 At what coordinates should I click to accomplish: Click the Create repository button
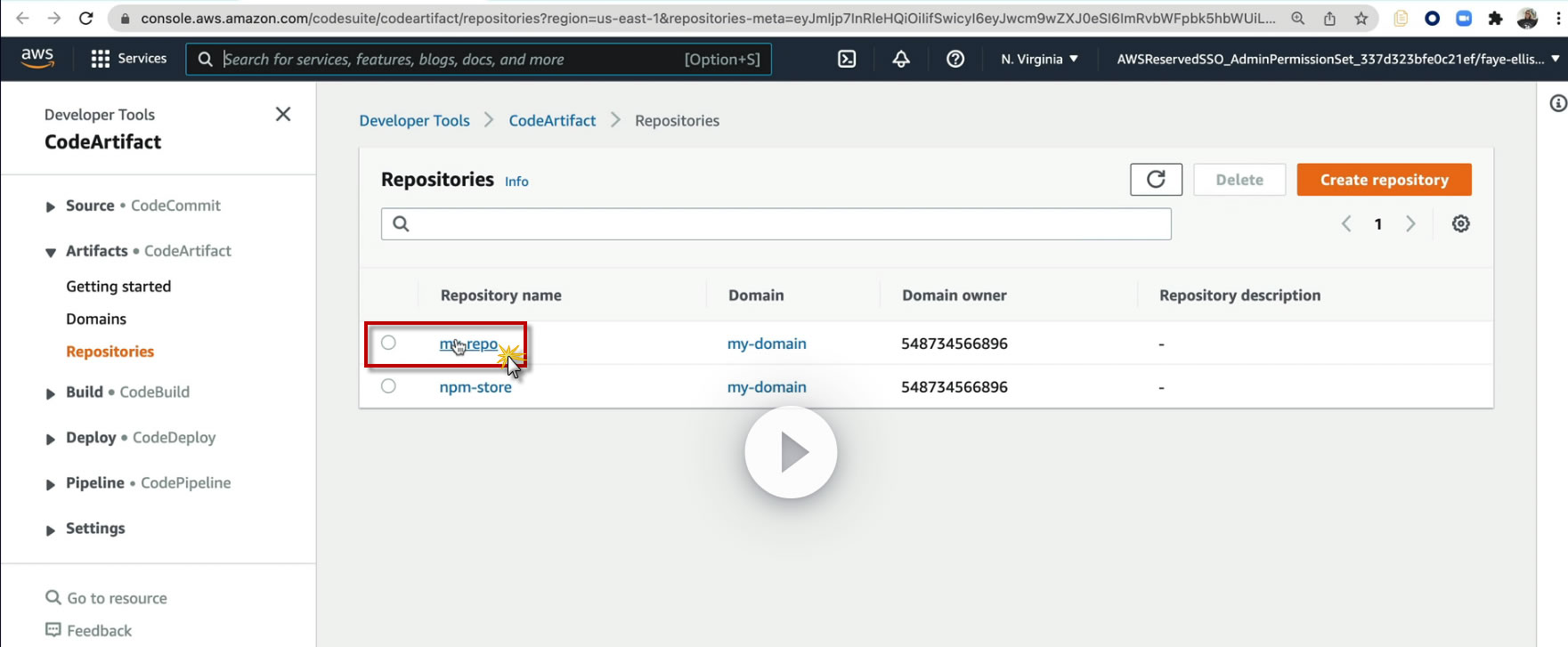[1384, 180]
